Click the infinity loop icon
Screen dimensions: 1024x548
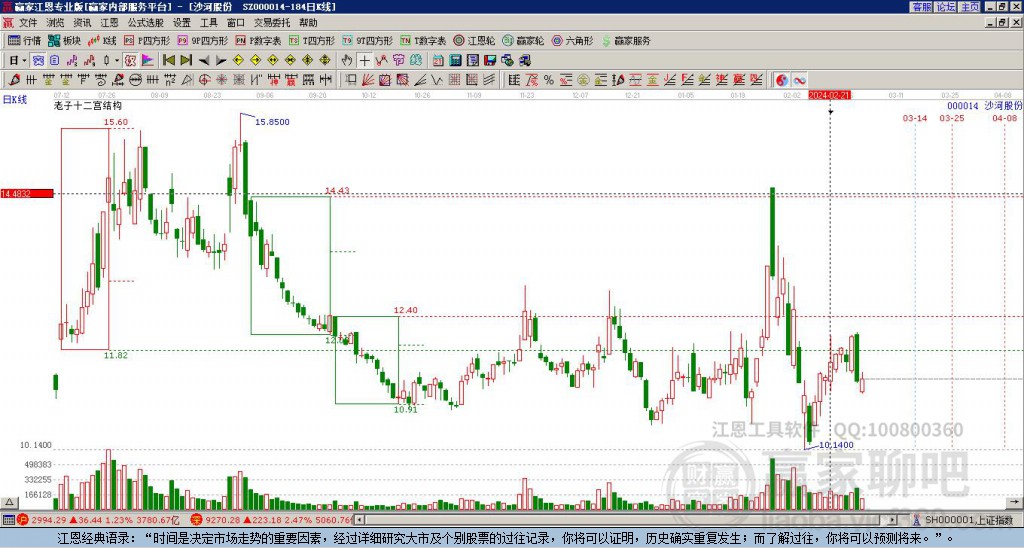[799, 80]
